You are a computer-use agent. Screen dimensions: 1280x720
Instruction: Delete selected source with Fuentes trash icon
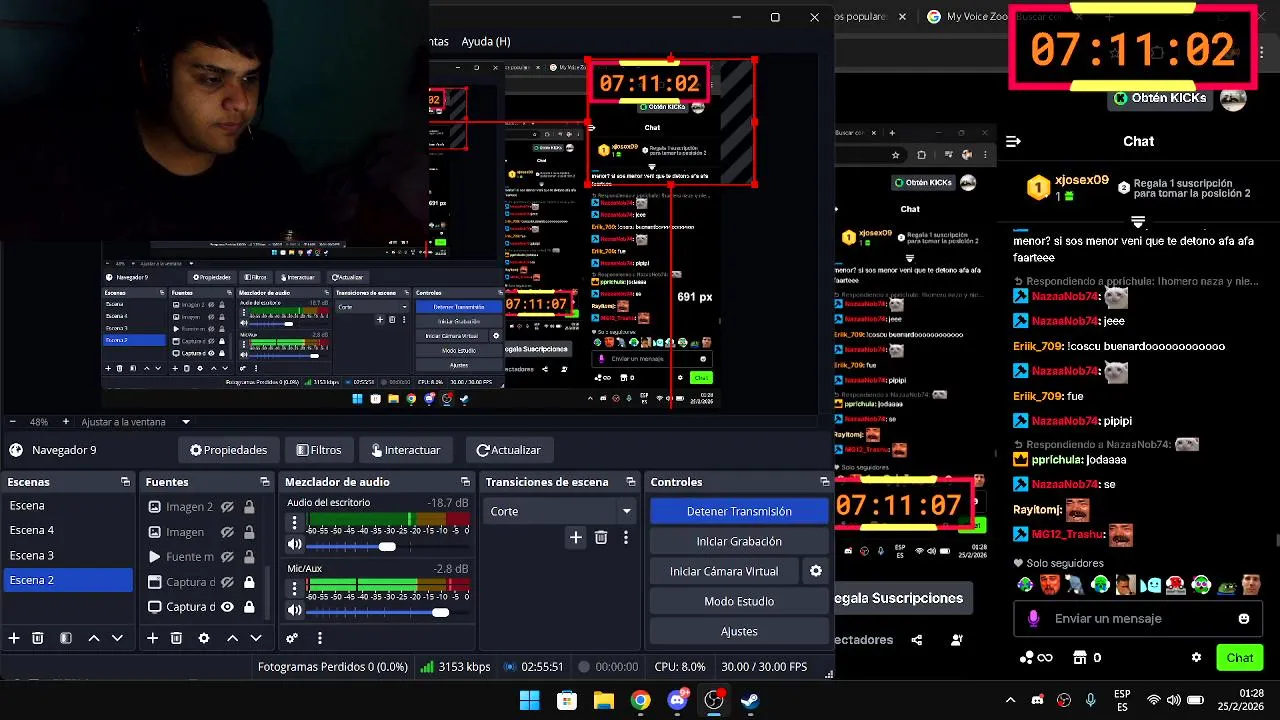[176, 638]
